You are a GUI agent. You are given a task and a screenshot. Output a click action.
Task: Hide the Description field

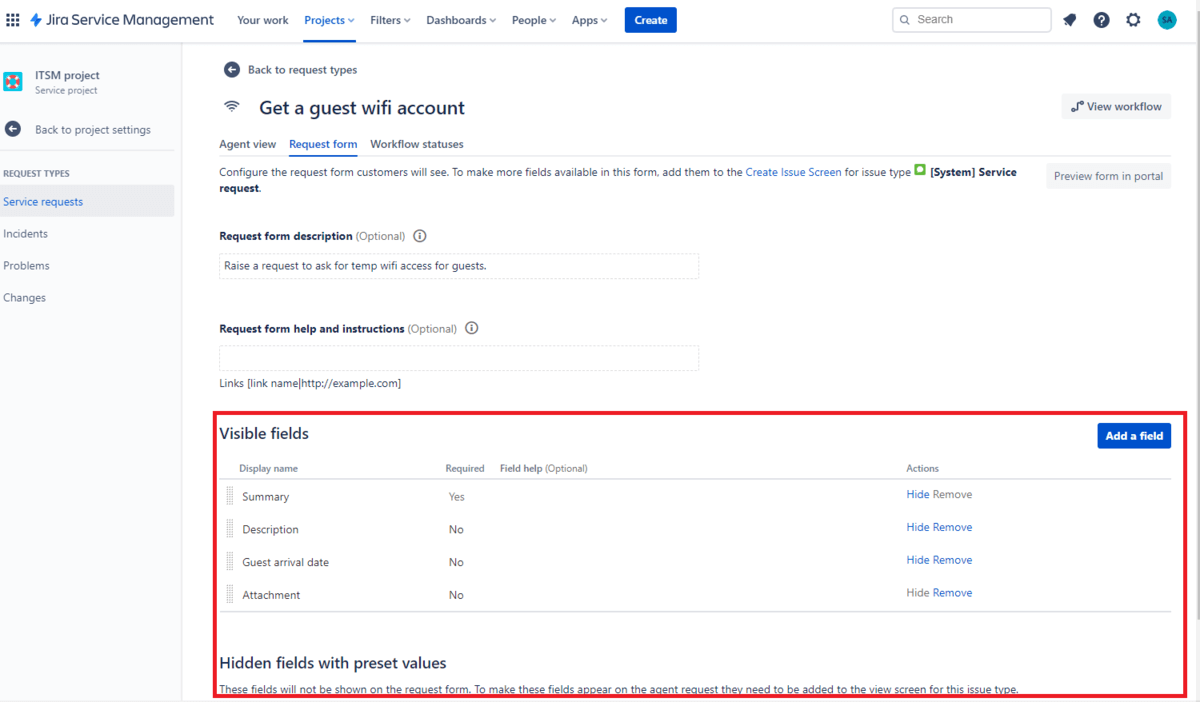pos(917,527)
